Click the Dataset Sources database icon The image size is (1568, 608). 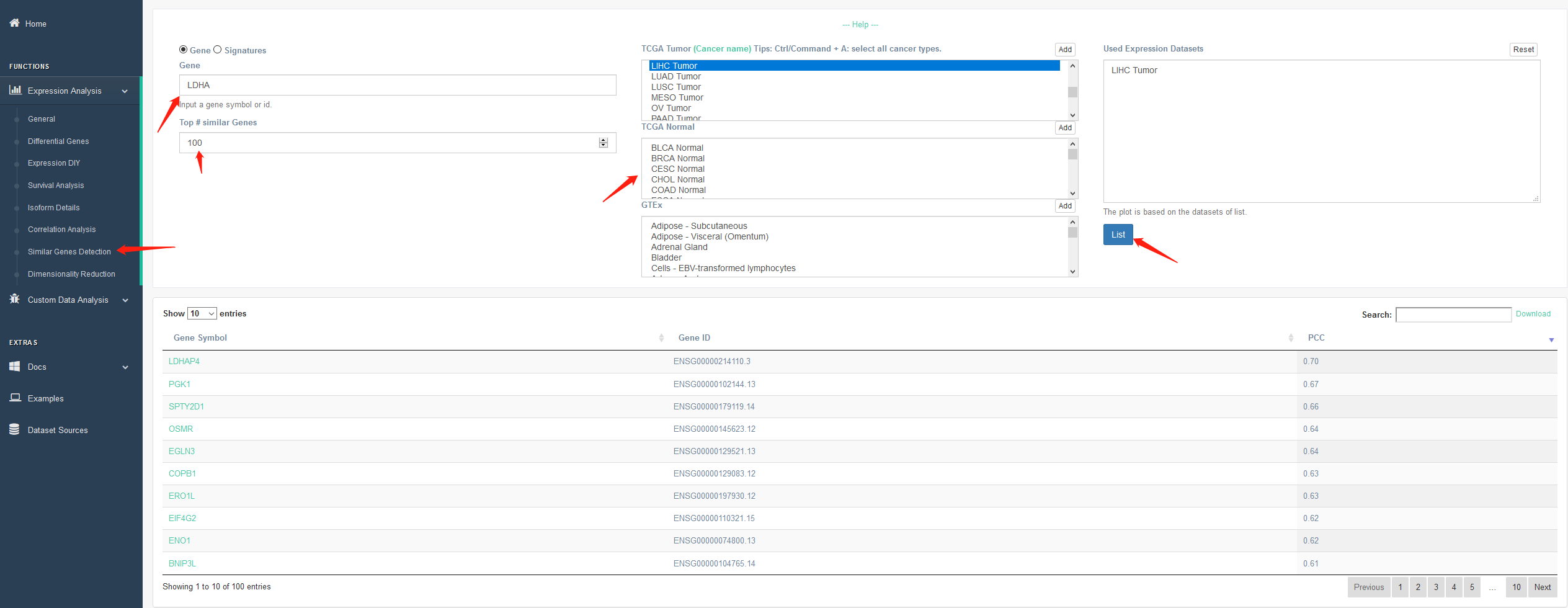pos(14,429)
